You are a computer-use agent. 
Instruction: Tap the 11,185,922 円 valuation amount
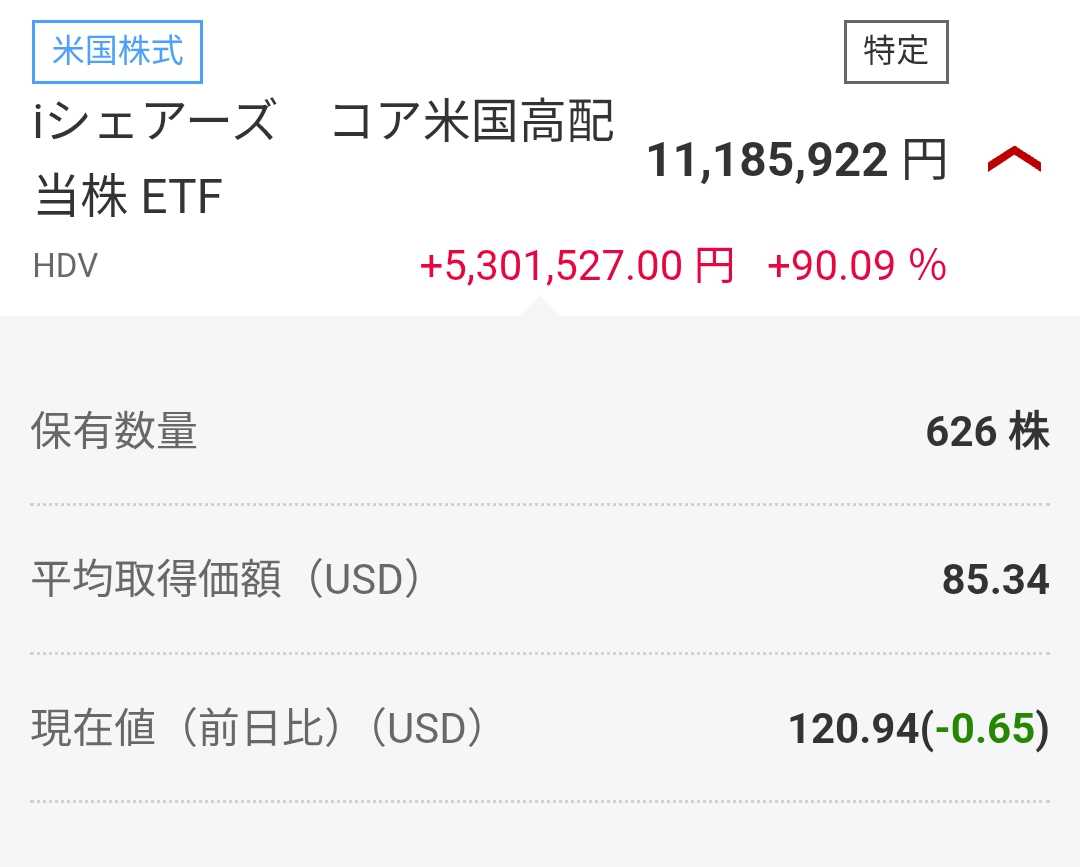766,160
